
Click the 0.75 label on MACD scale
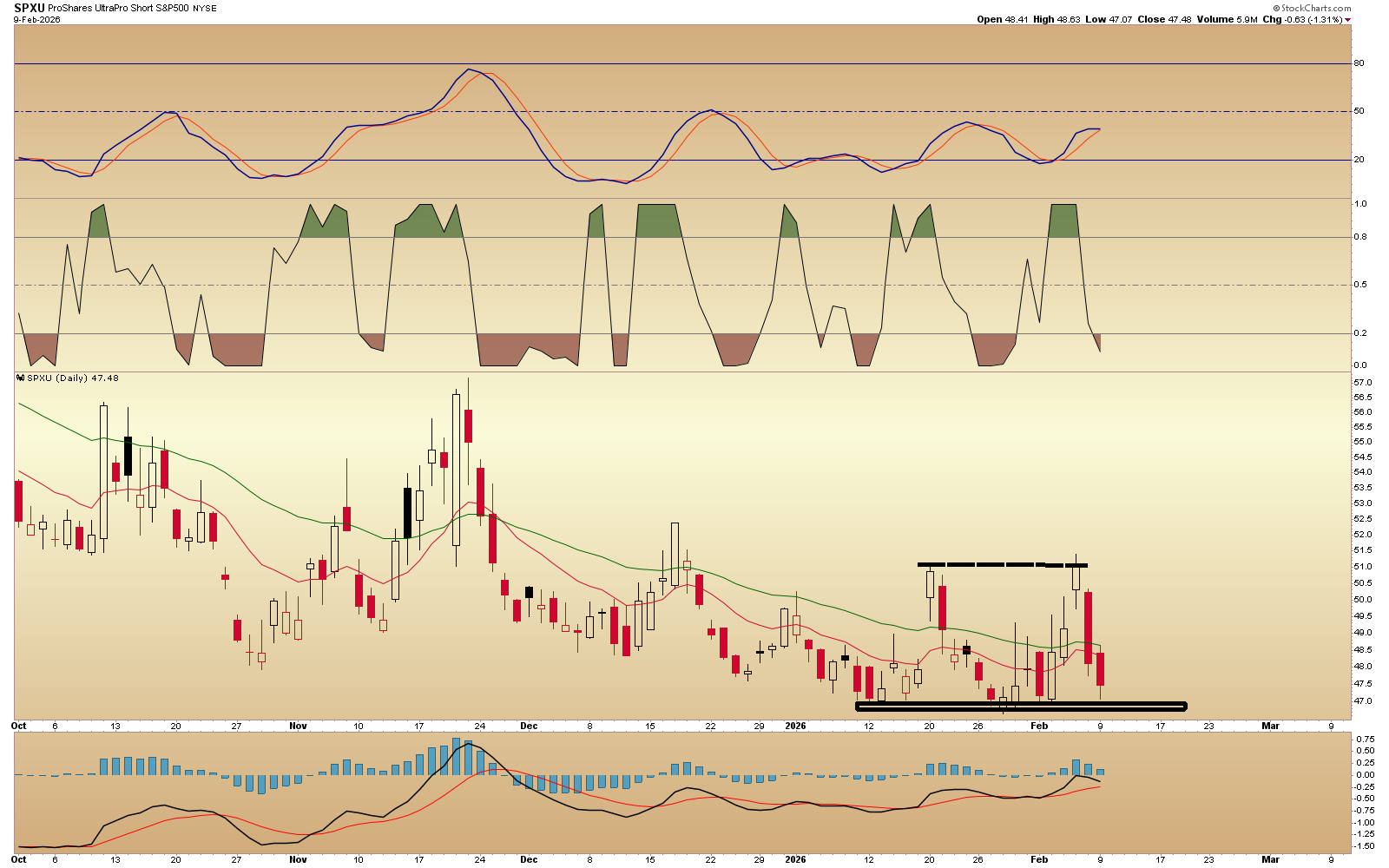[x=1364, y=739]
